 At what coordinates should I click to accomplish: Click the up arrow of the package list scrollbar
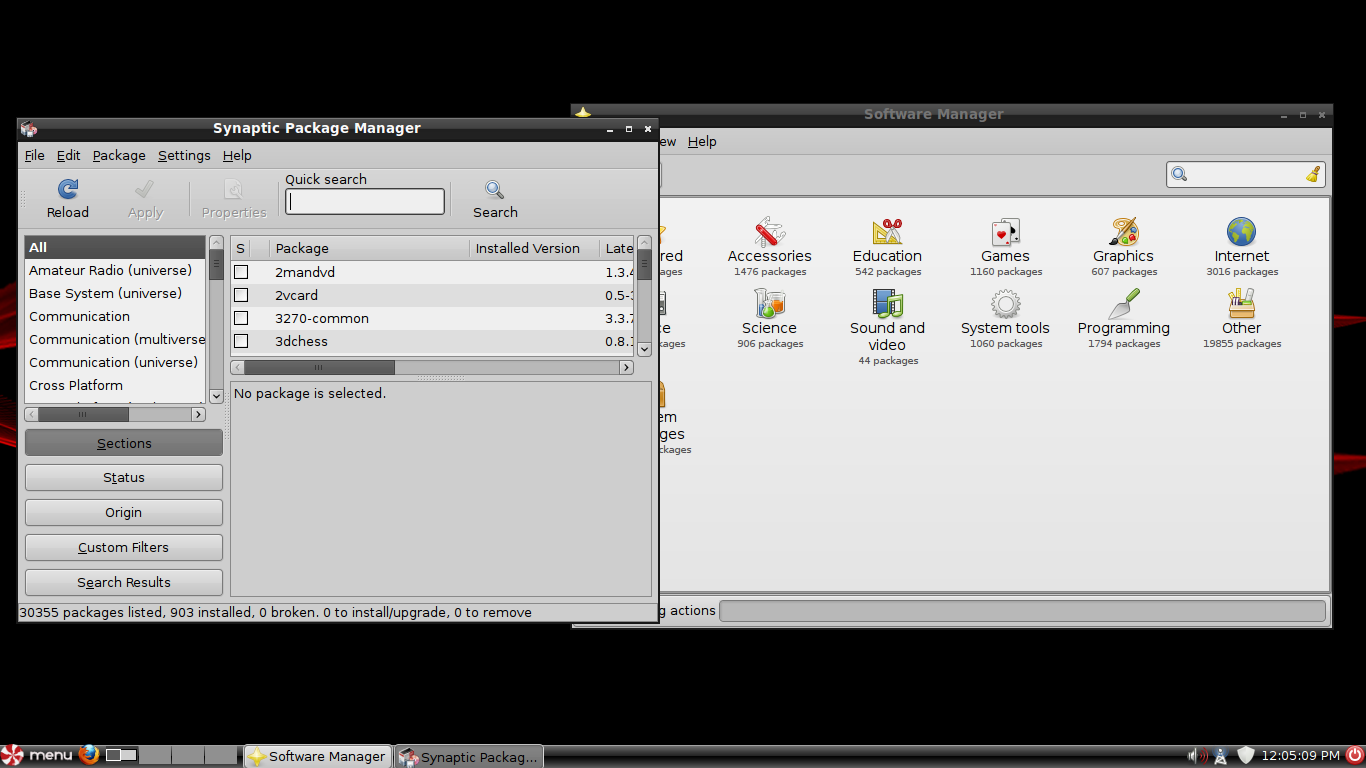coord(644,243)
